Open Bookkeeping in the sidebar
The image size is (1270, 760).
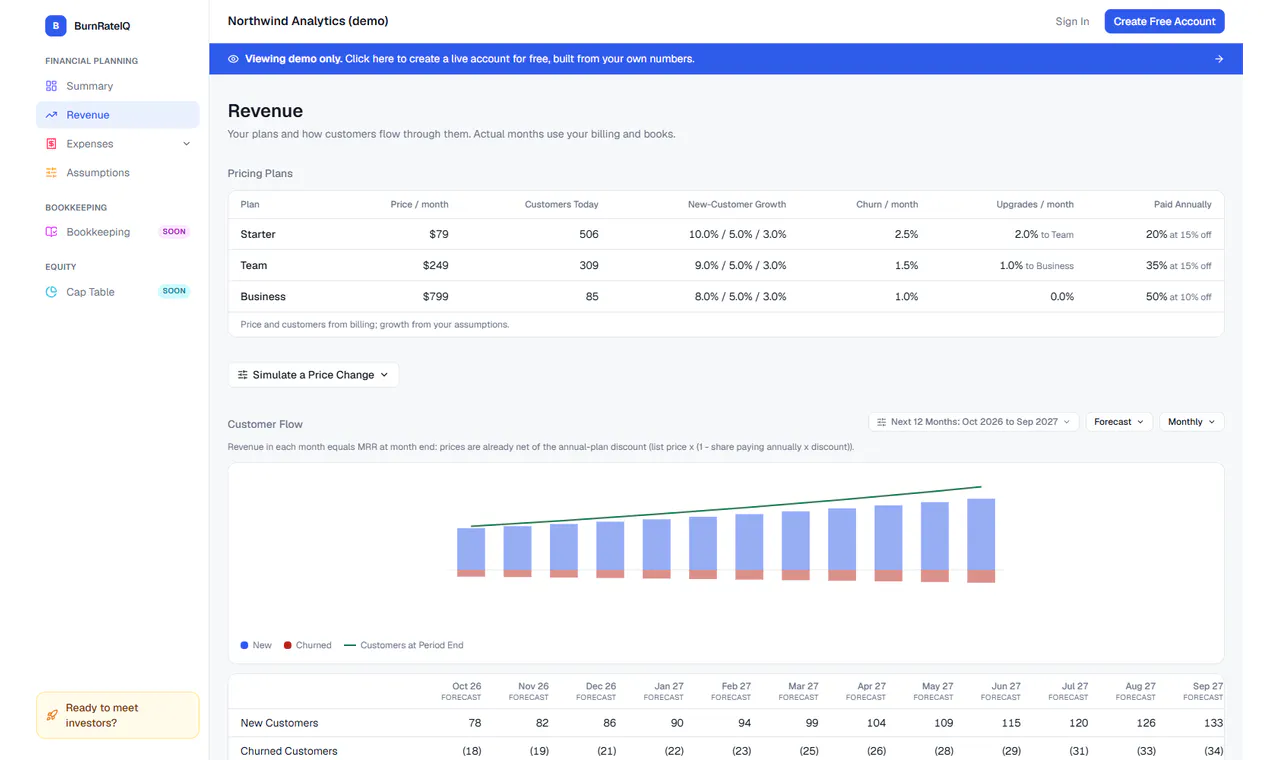point(118,232)
